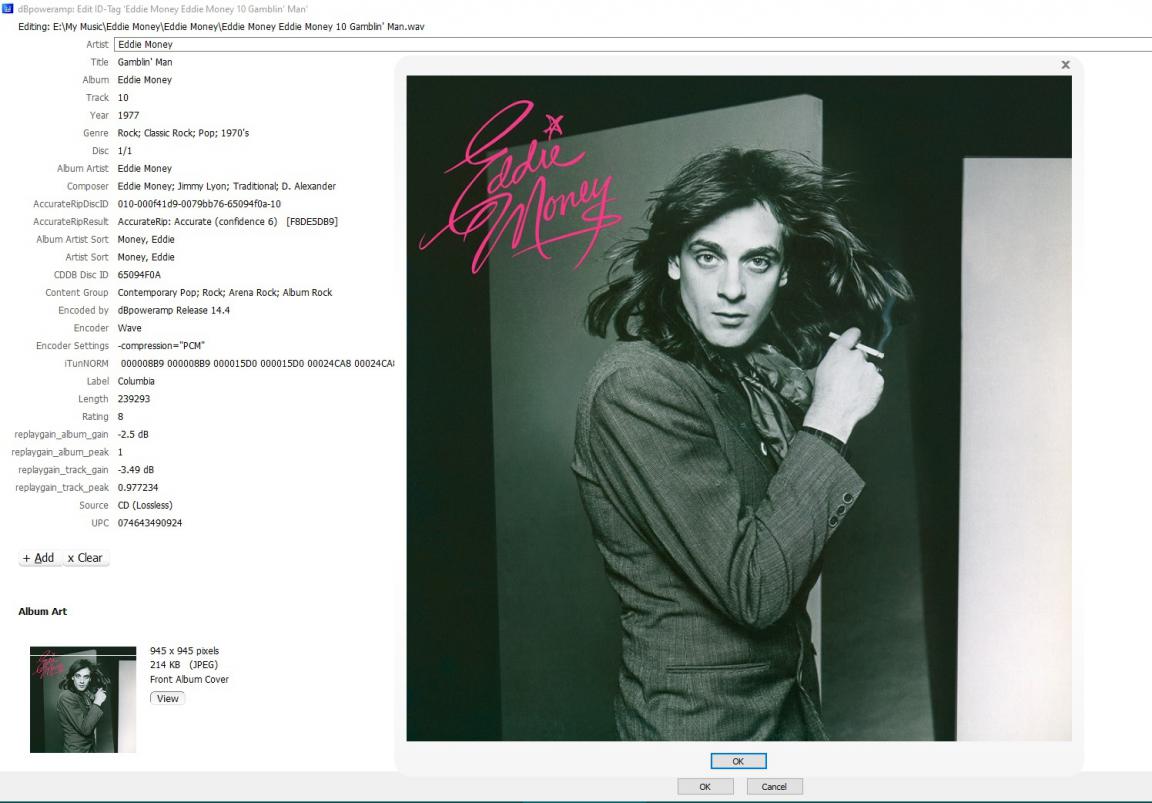Screen dimensions: 1152x803
Task: Click the Genre value Rock; Classic Rock
Action: (183, 133)
